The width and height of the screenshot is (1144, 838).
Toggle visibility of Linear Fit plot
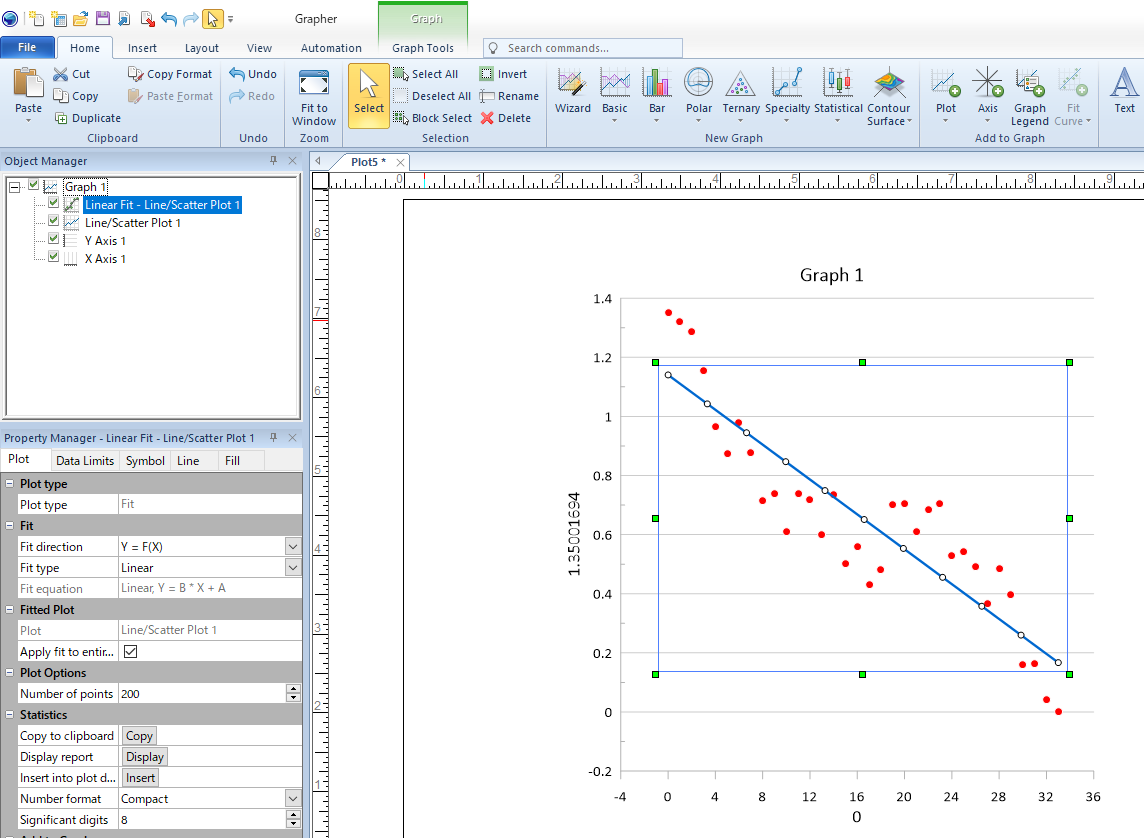[x=53, y=203]
